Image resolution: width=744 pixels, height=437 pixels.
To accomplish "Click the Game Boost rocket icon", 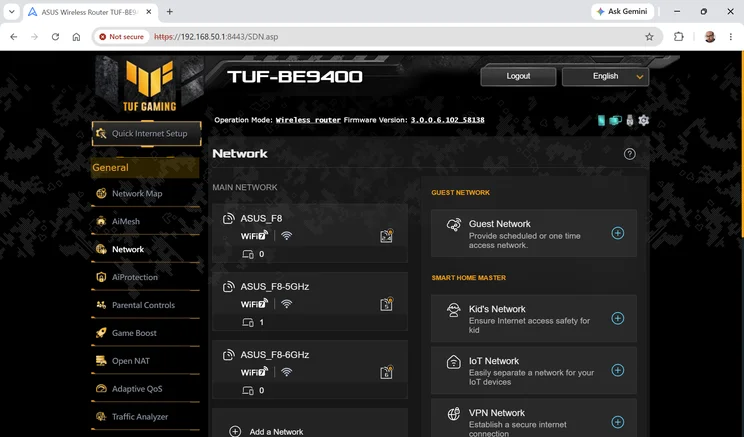I will [101, 333].
